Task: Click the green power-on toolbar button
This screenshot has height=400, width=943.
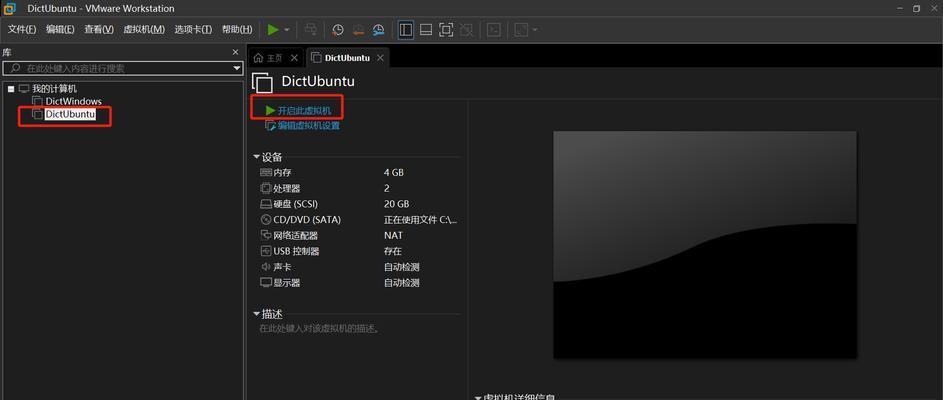Action: tap(273, 29)
